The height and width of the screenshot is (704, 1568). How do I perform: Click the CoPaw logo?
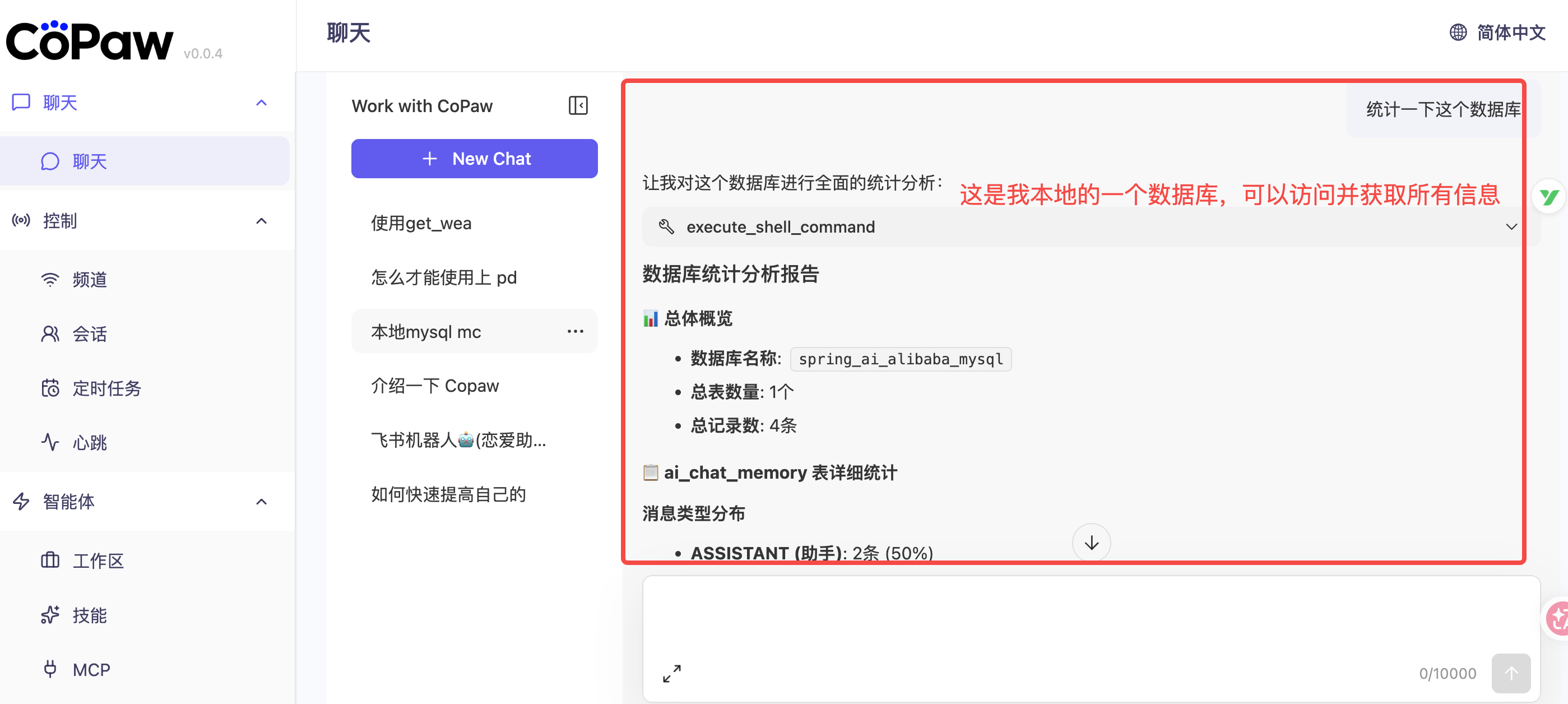(90, 41)
